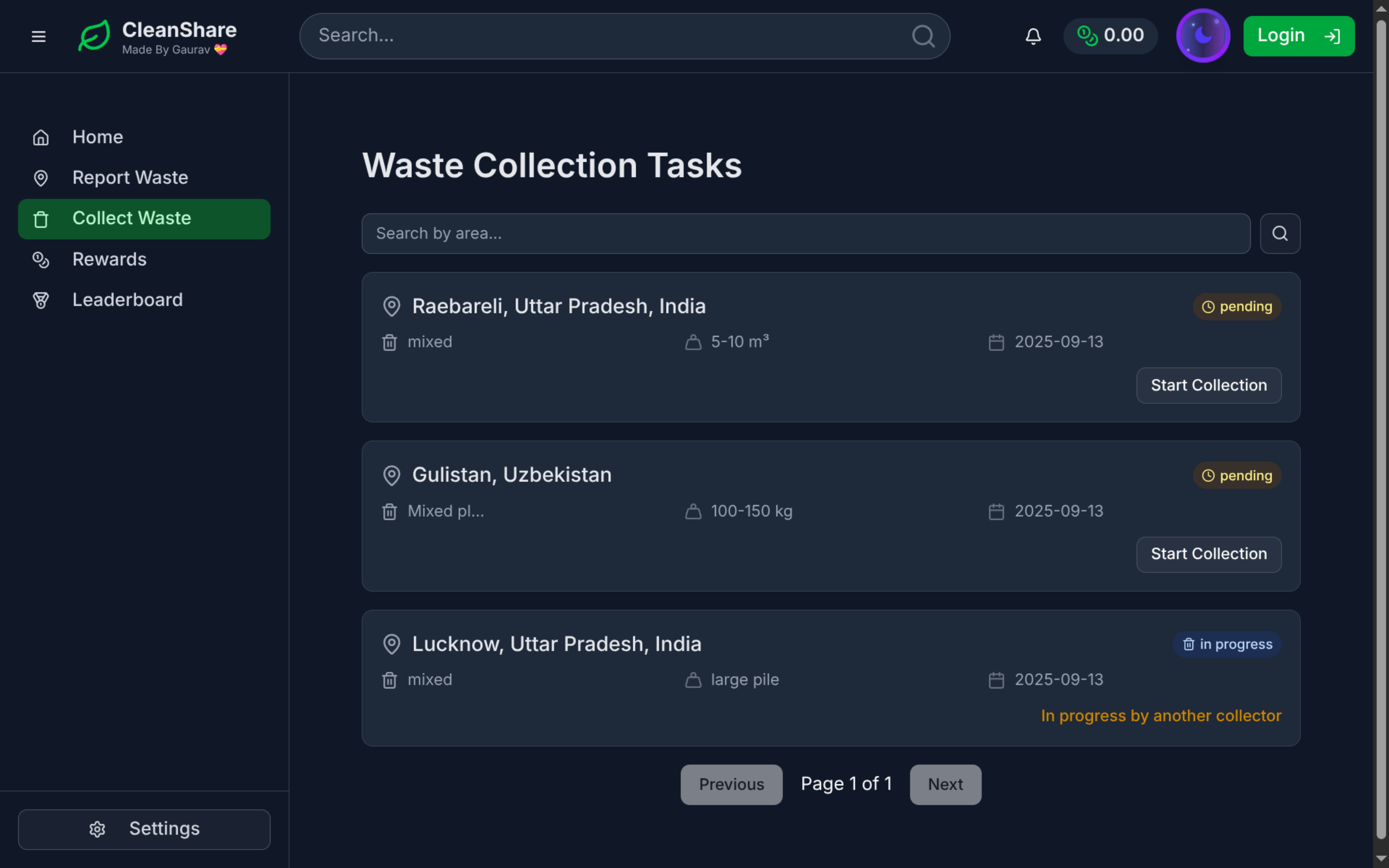1389x868 pixels.
Task: Open the Rewards page
Action: 109,259
